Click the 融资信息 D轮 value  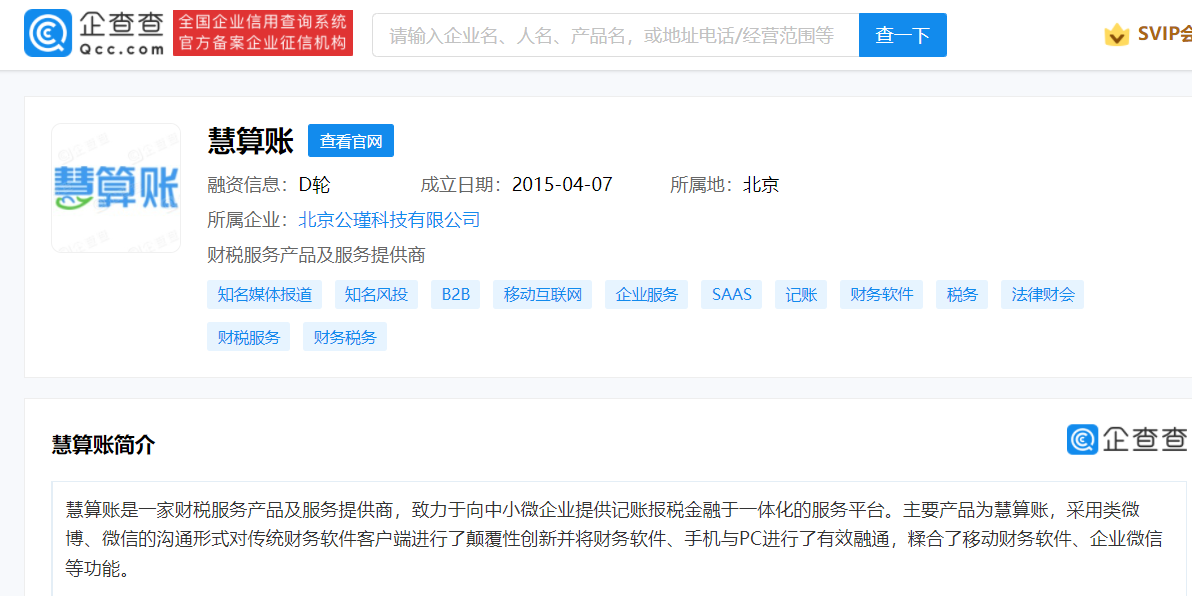pos(314,185)
